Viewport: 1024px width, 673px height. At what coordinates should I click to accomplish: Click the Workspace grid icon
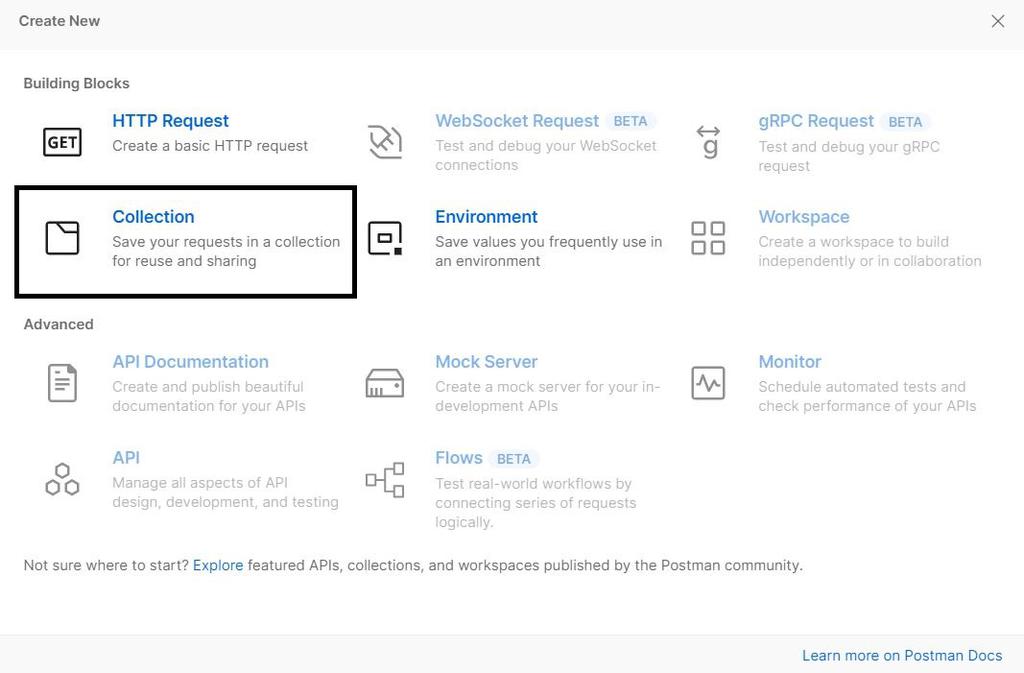(708, 238)
